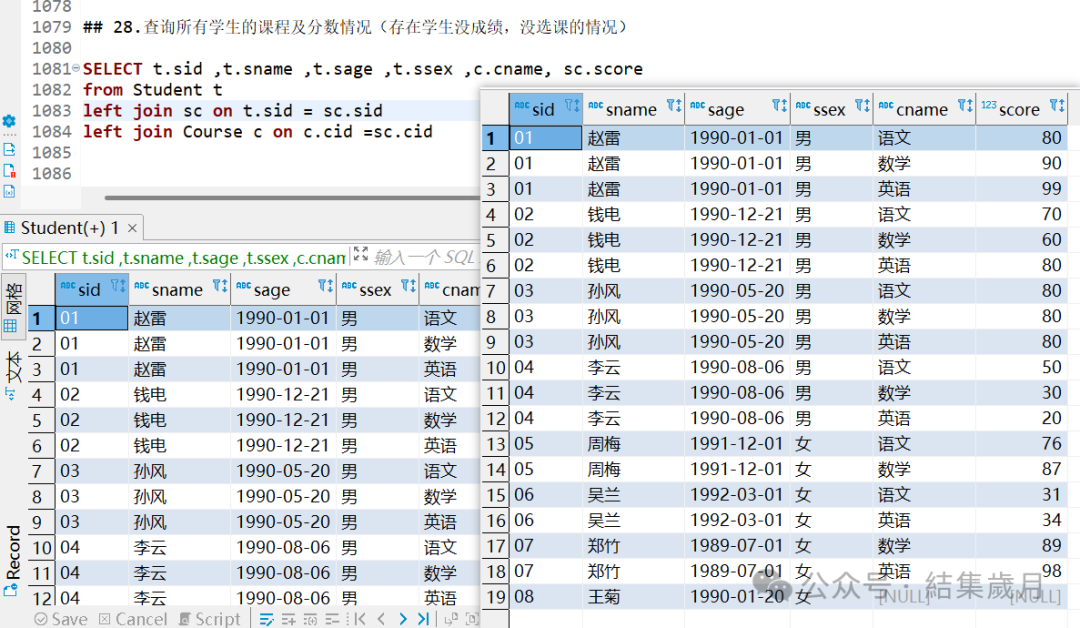Click the selected 01 cell in right panel row 1

(x=546, y=138)
